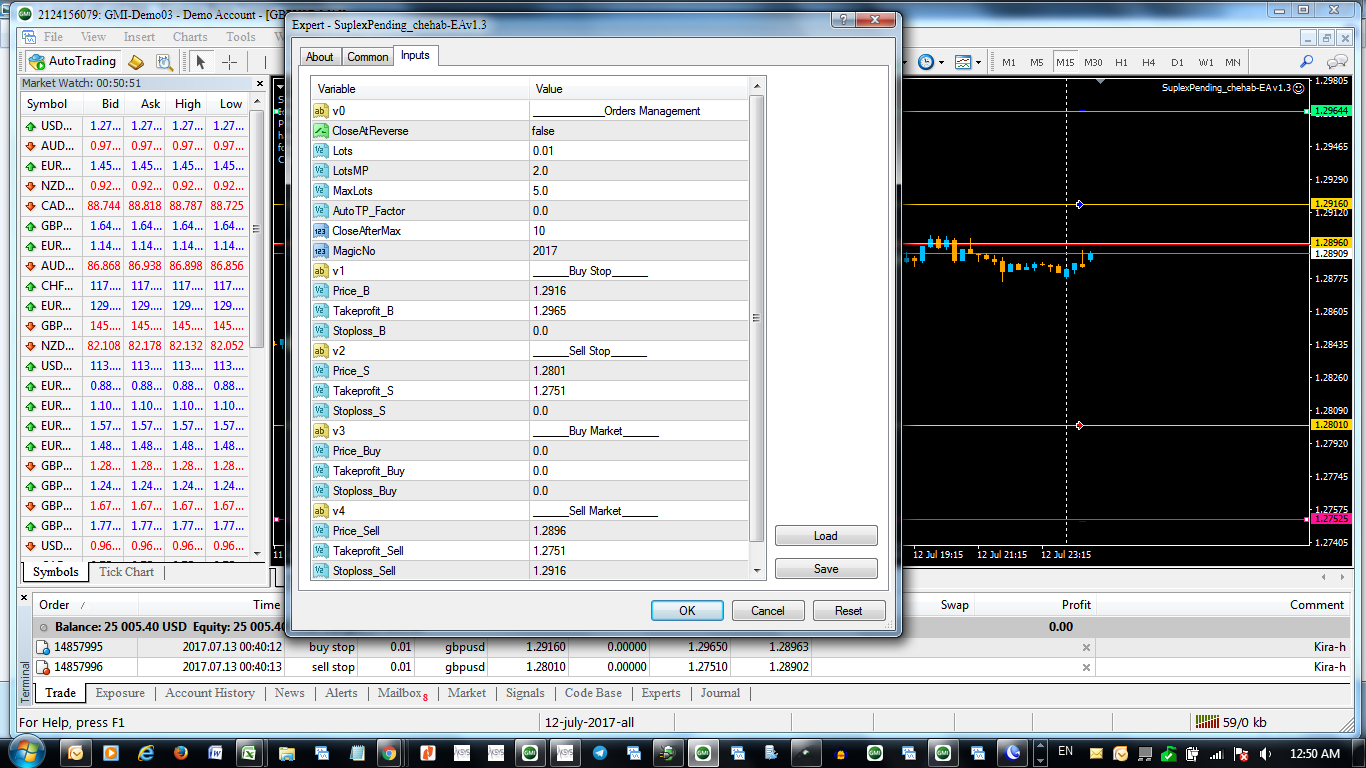Switch to the Tick Chart tab
1366x768 pixels.
click(x=126, y=572)
